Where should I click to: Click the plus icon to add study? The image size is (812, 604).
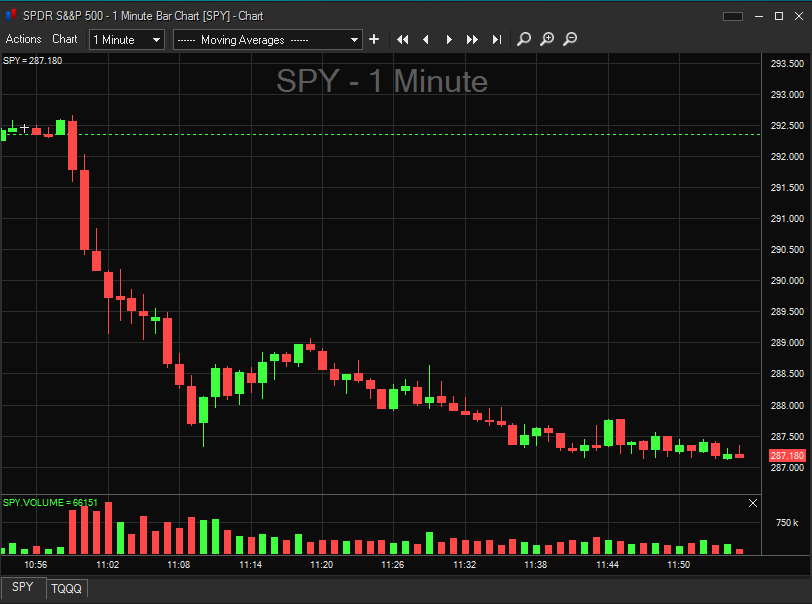(x=374, y=40)
